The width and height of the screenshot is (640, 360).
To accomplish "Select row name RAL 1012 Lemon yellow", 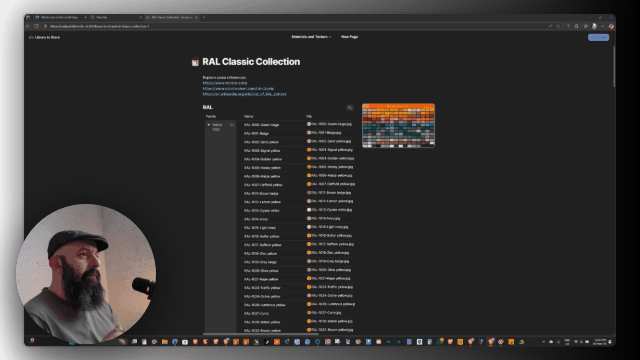I will tap(262, 202).
